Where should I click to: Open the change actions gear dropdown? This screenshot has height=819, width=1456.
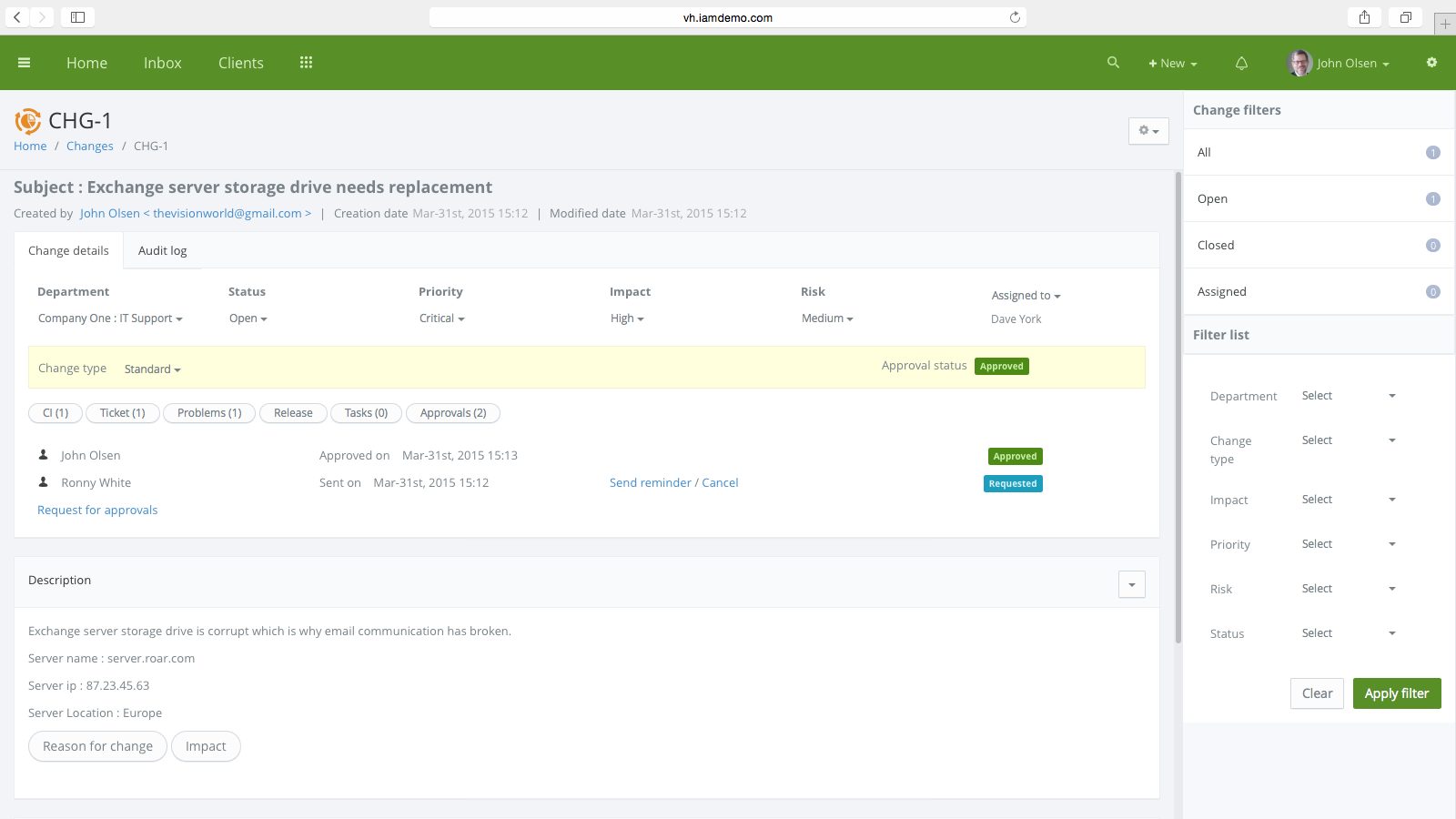(x=1148, y=131)
